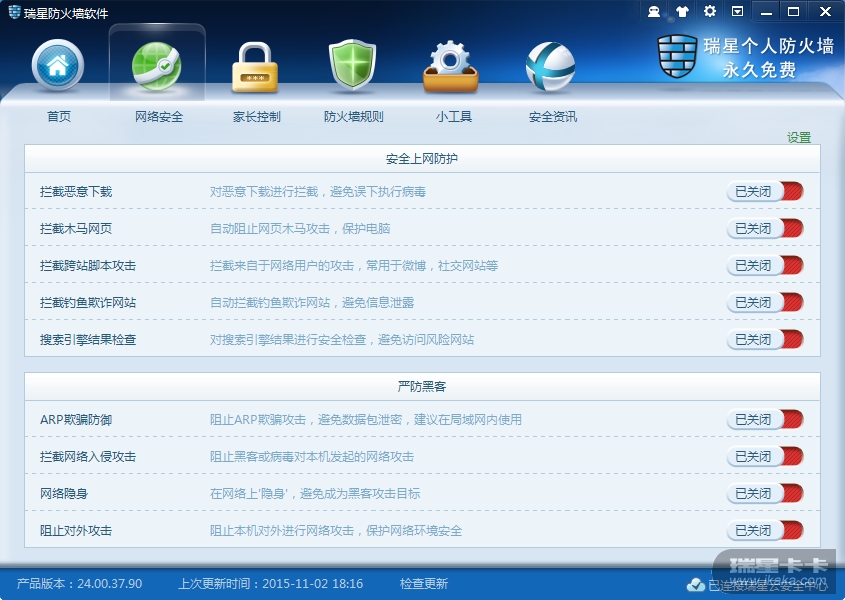Switch to 家长控制 tab label
This screenshot has width=845, height=600.
pyautogui.click(x=257, y=116)
